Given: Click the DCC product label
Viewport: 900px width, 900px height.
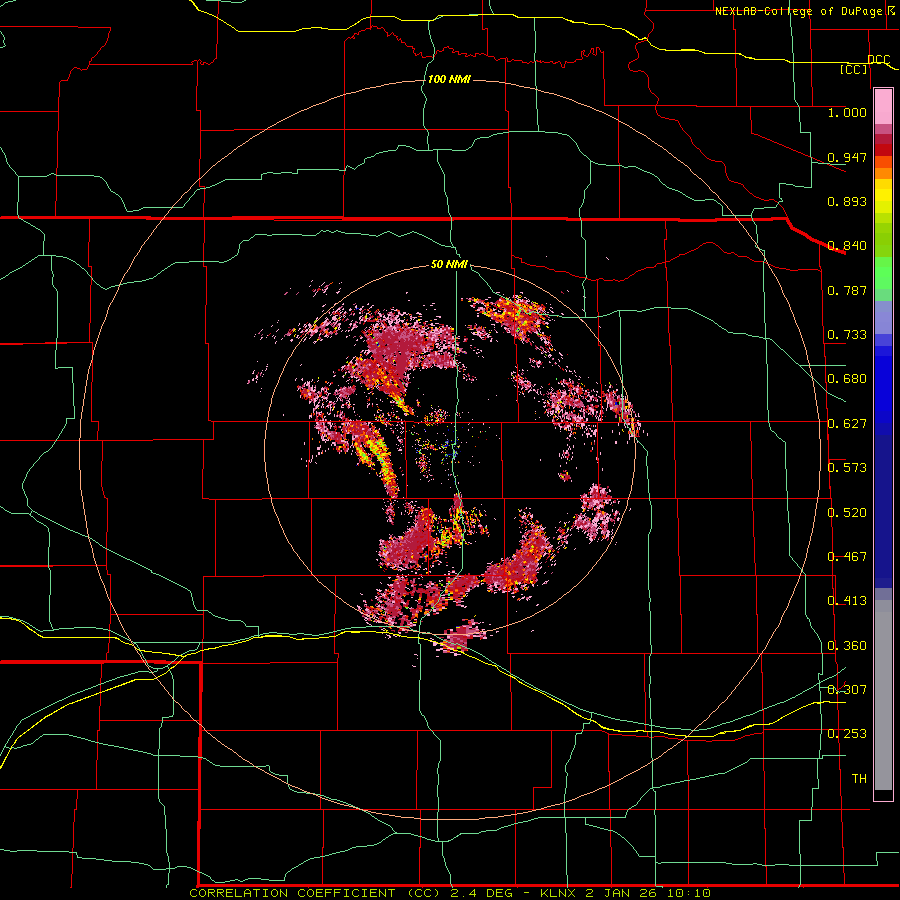Looking at the screenshot, I should point(878,59).
